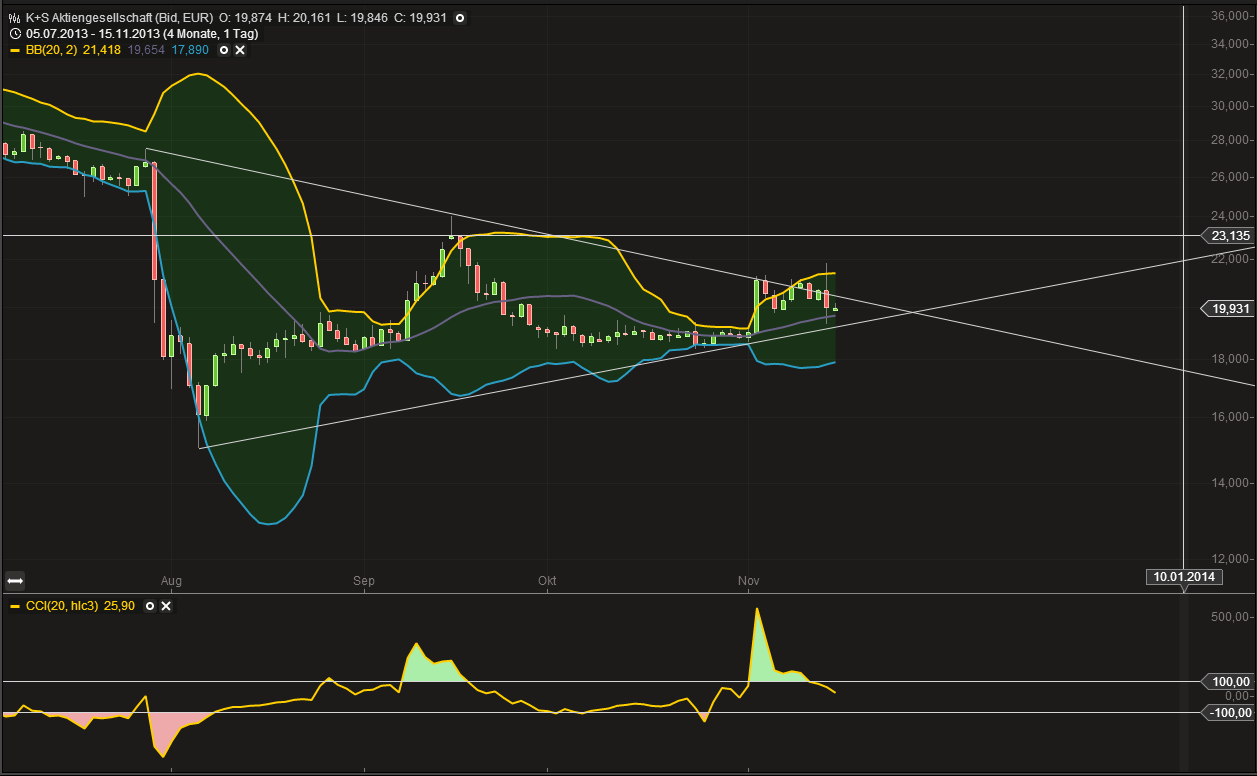
Task: Click the 500,00 CCI axis label
Action: point(1231,618)
